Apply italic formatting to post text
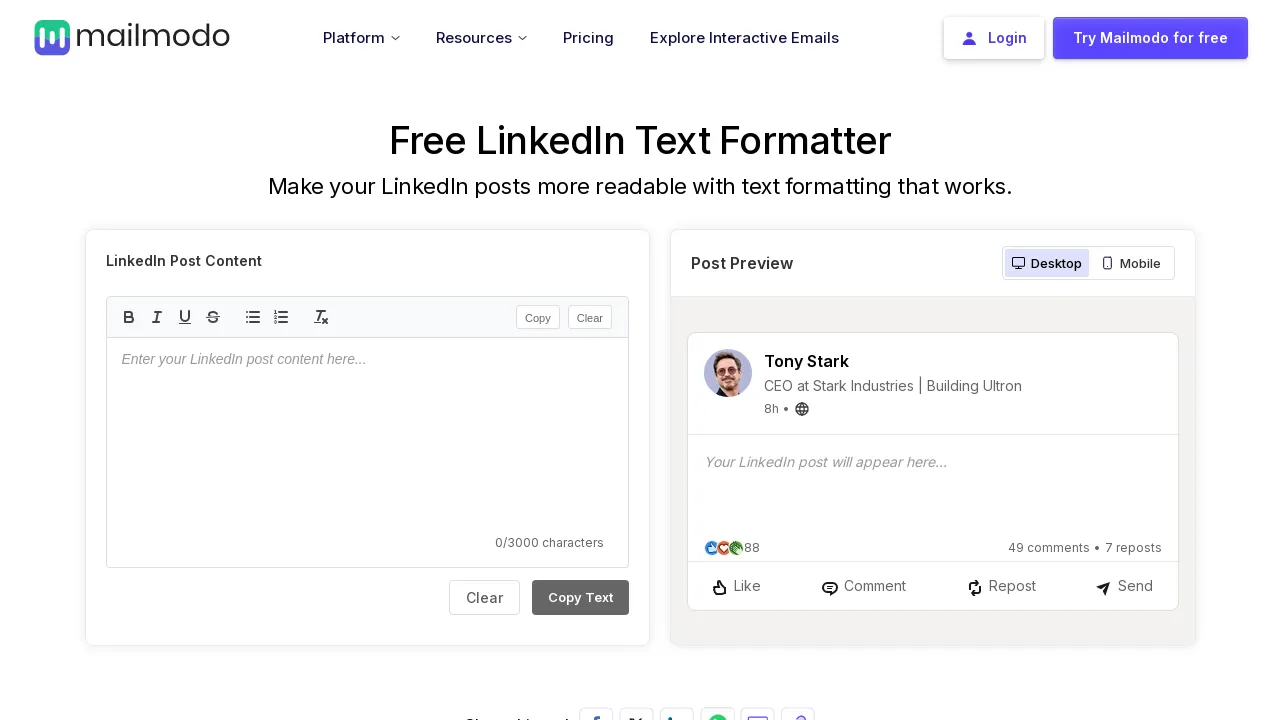This screenshot has height=720, width=1280. [x=157, y=317]
